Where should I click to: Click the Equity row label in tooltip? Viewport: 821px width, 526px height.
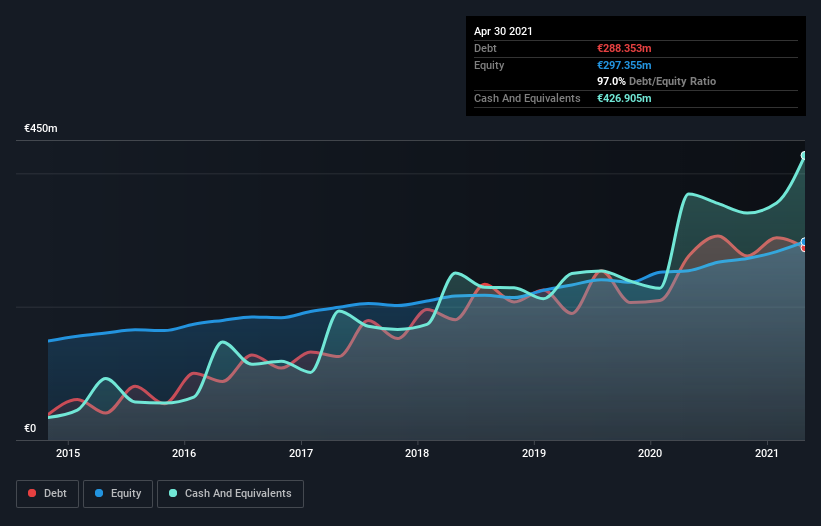tap(489, 65)
